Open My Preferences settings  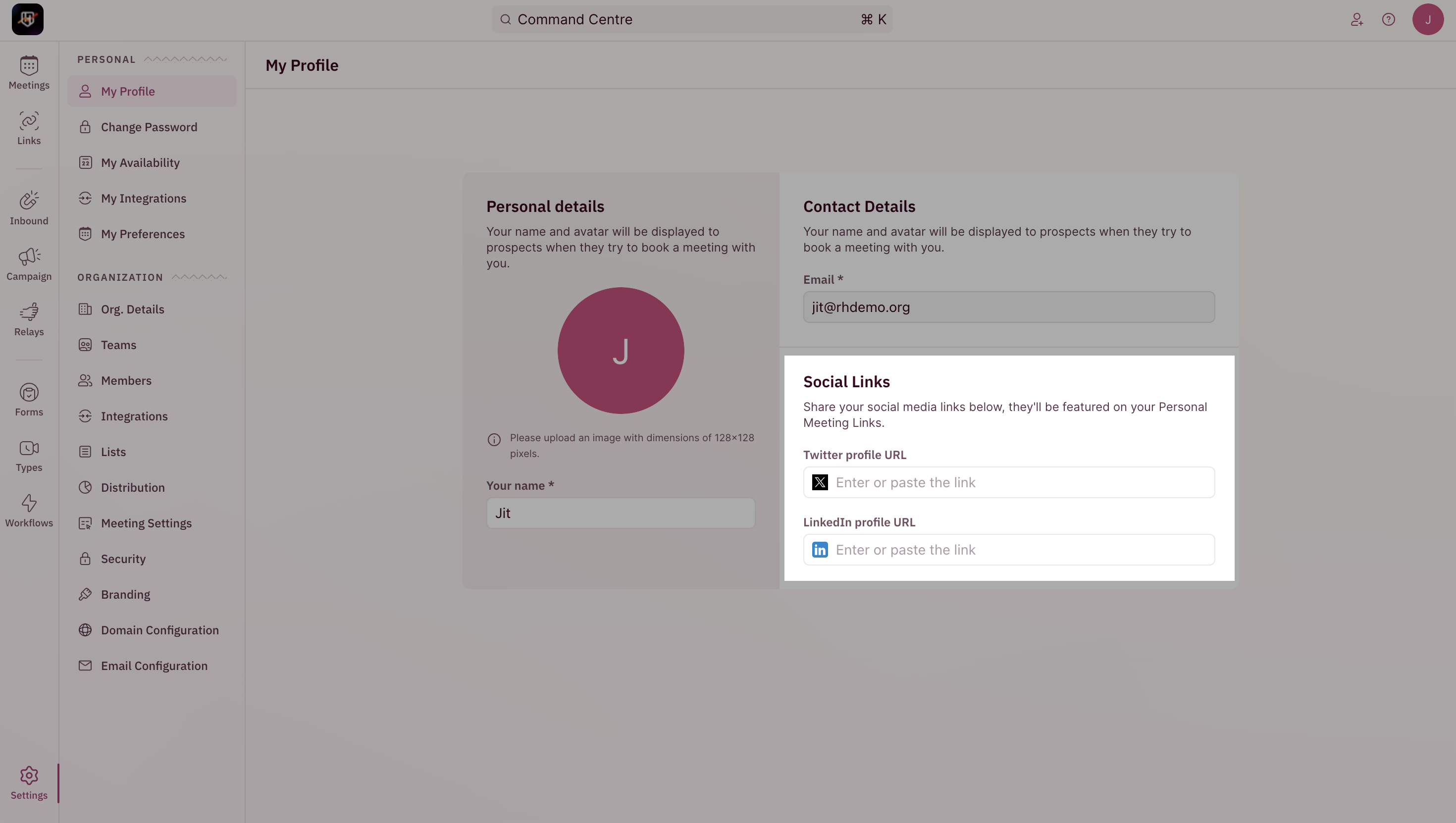click(152, 233)
